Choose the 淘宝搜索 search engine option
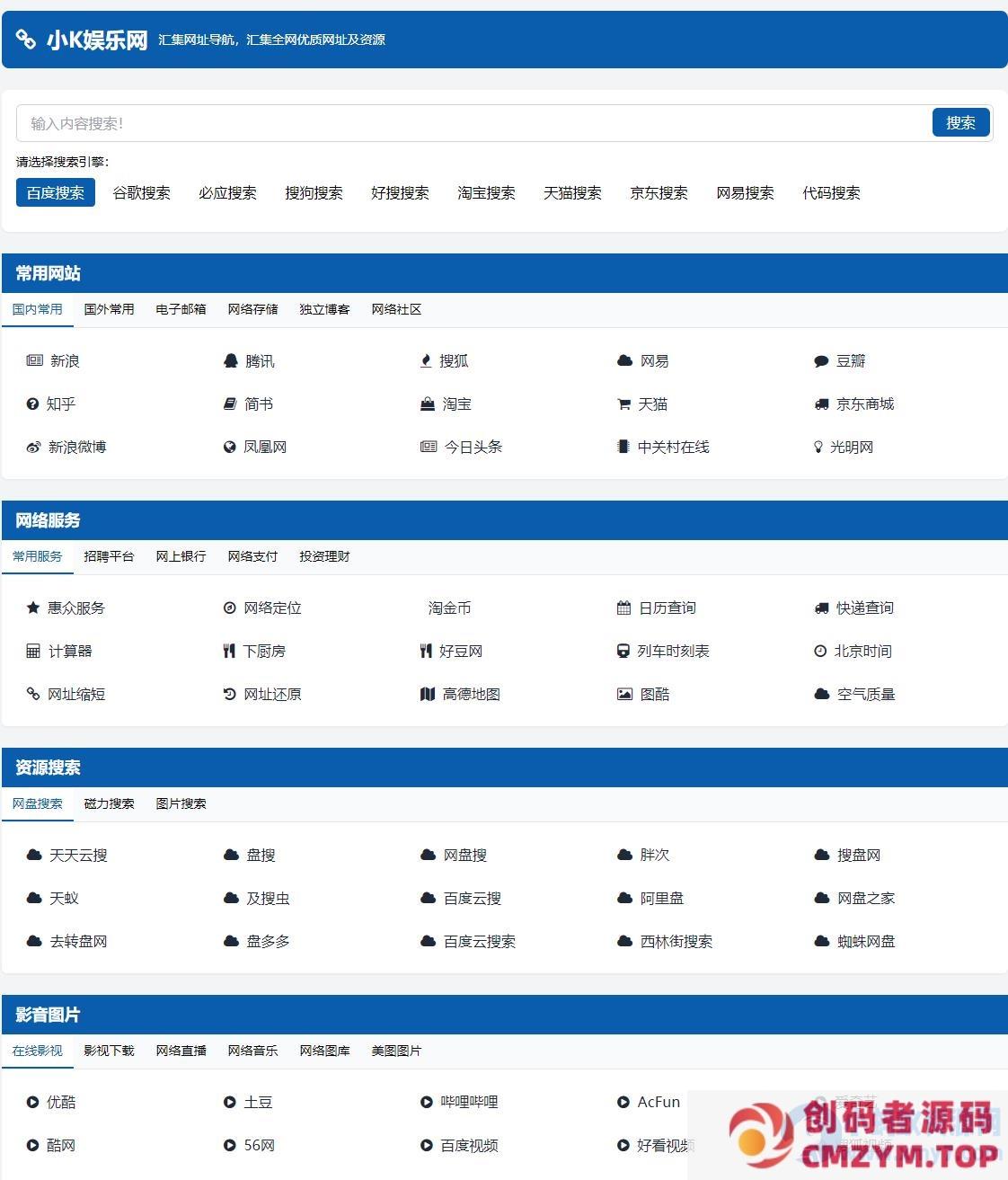1008x1180 pixels. (x=486, y=193)
